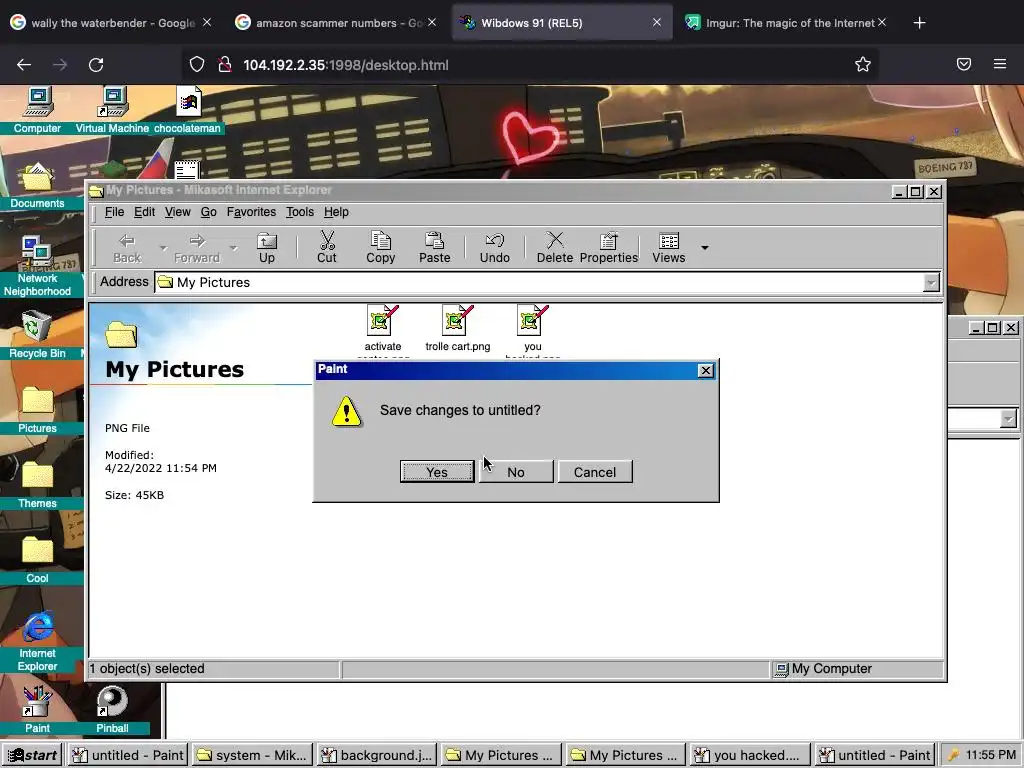Open dropdown in the background window

[x=1008, y=419]
